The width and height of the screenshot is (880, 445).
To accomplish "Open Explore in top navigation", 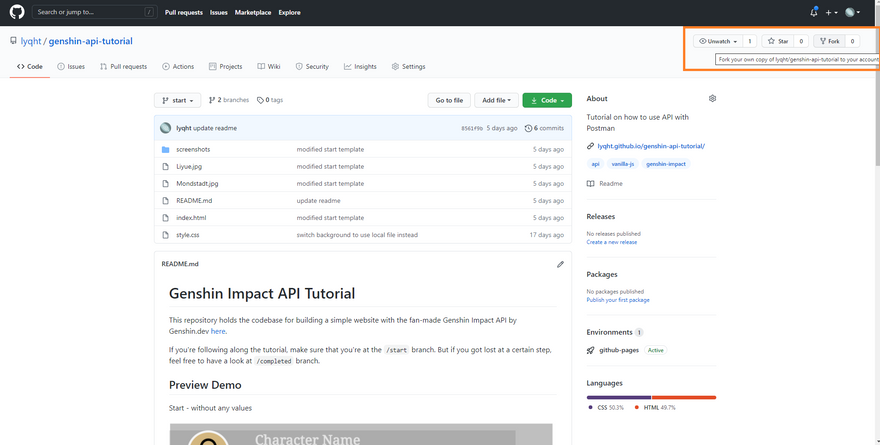I will click(290, 12).
